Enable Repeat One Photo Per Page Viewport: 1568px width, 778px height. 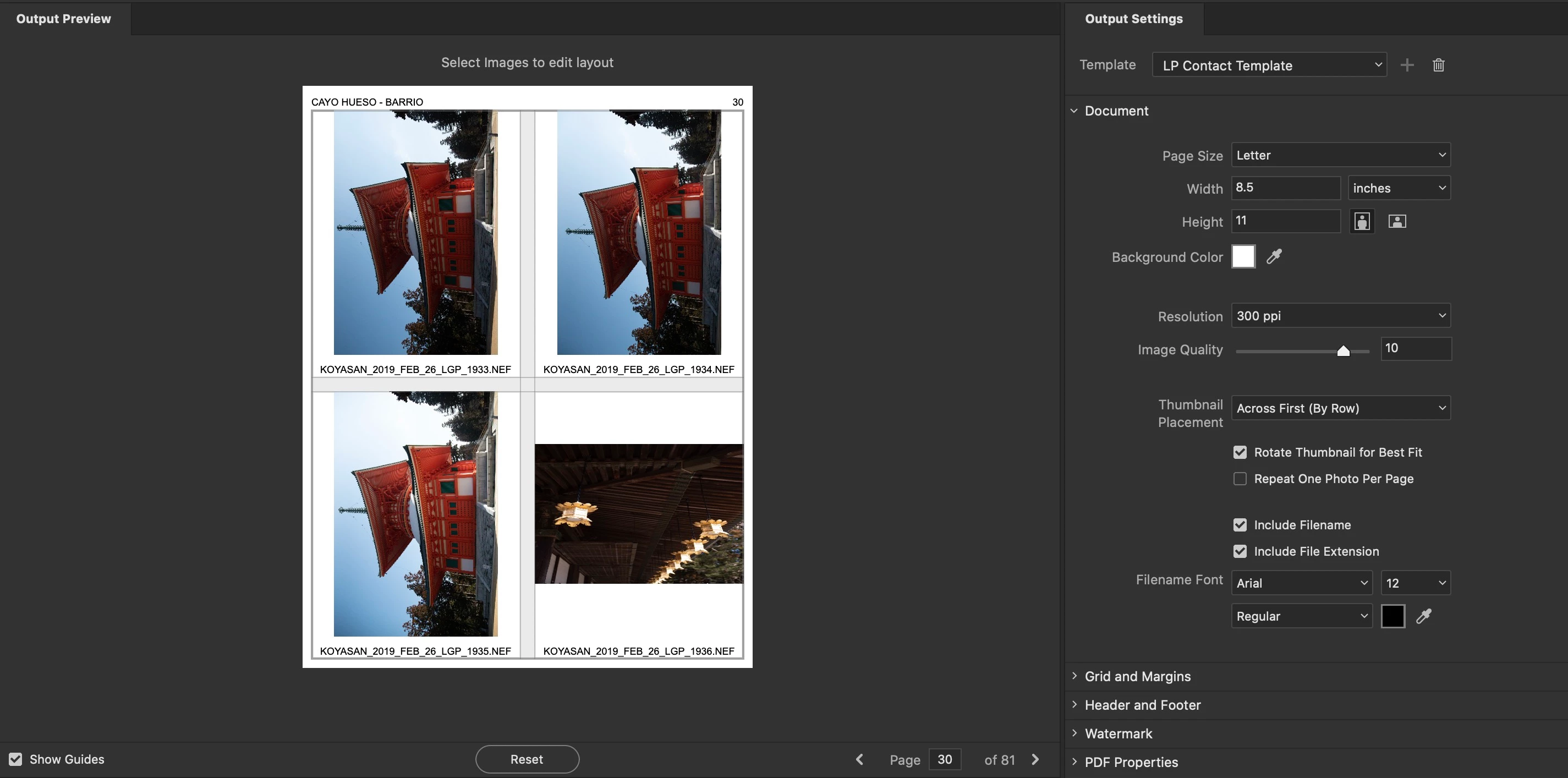click(x=1240, y=479)
